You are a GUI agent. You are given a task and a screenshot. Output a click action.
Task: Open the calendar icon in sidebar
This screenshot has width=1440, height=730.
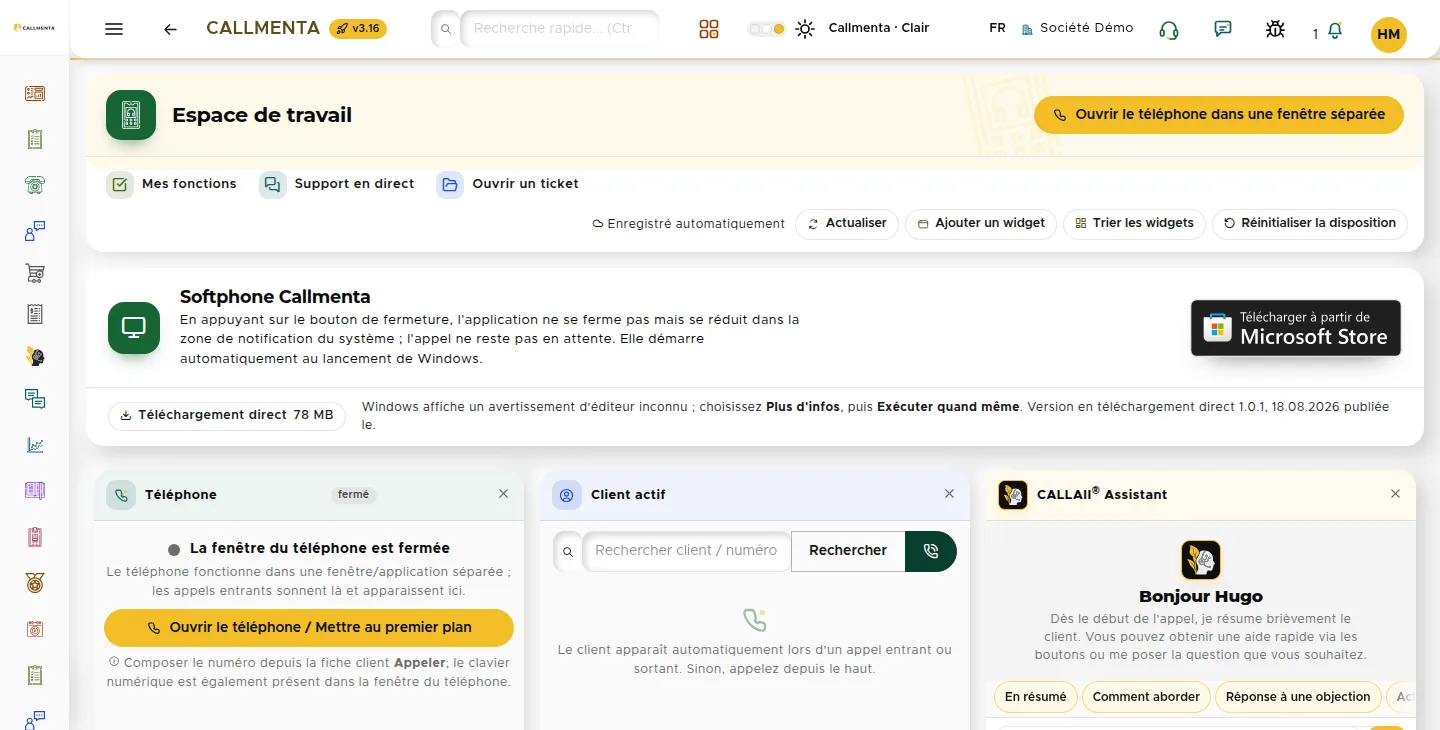click(x=35, y=629)
